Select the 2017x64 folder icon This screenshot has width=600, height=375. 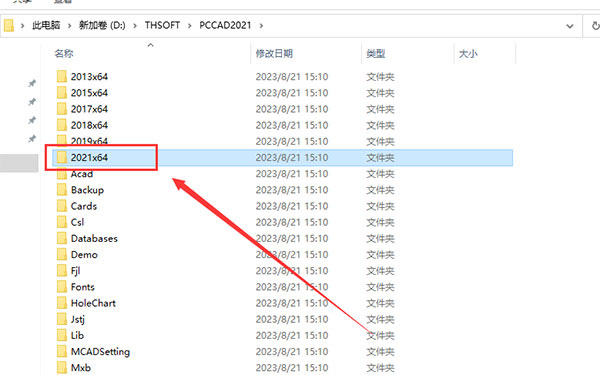(62, 109)
